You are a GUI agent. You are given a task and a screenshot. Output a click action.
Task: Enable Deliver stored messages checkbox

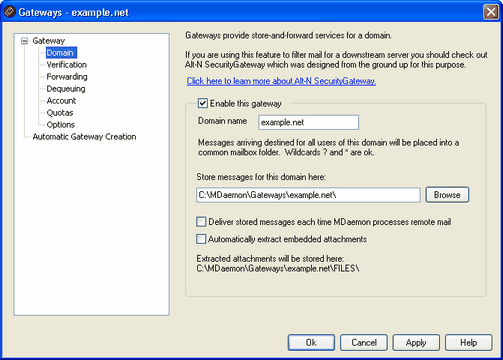click(x=201, y=222)
